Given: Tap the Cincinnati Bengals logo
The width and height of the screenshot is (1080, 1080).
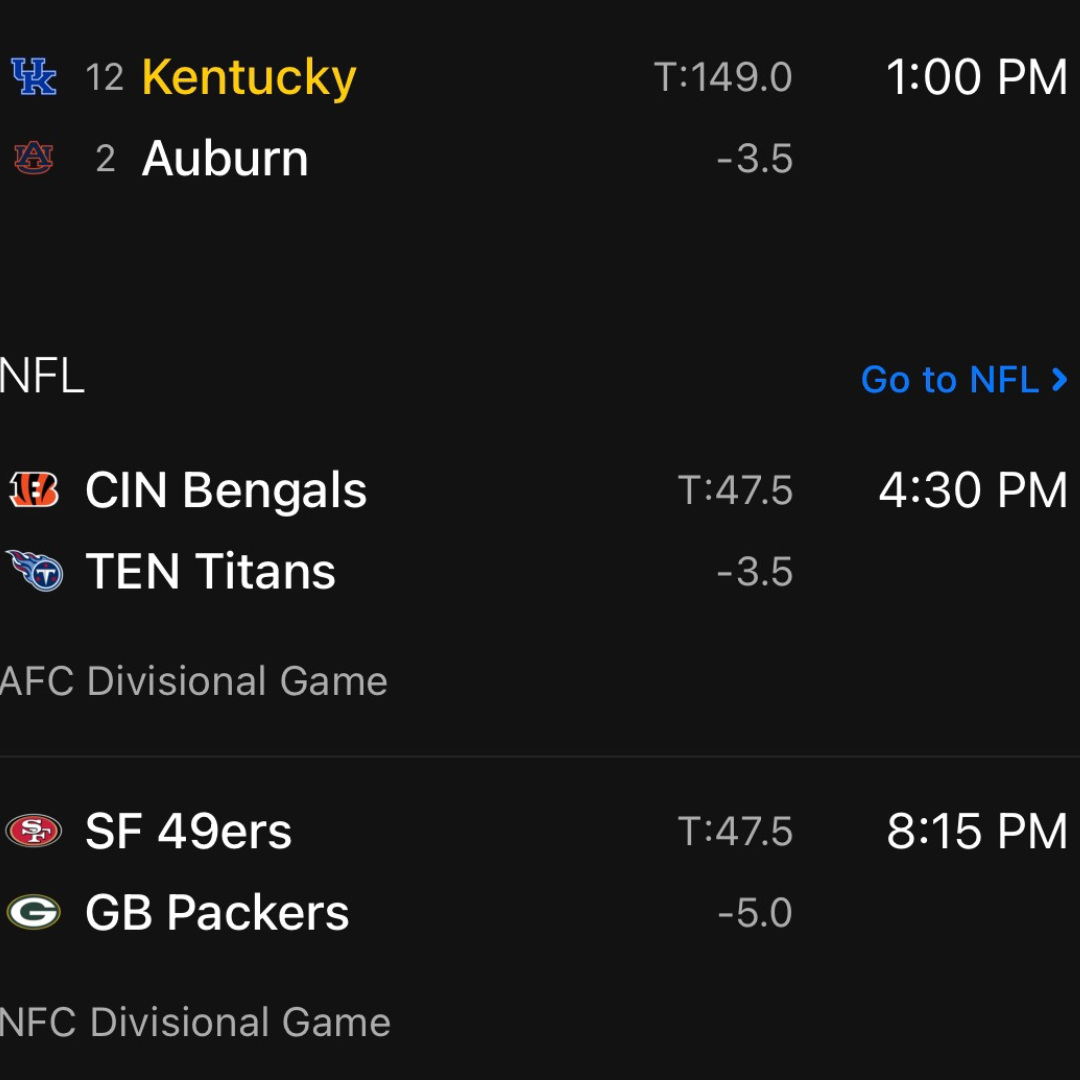Looking at the screenshot, I should [x=34, y=490].
